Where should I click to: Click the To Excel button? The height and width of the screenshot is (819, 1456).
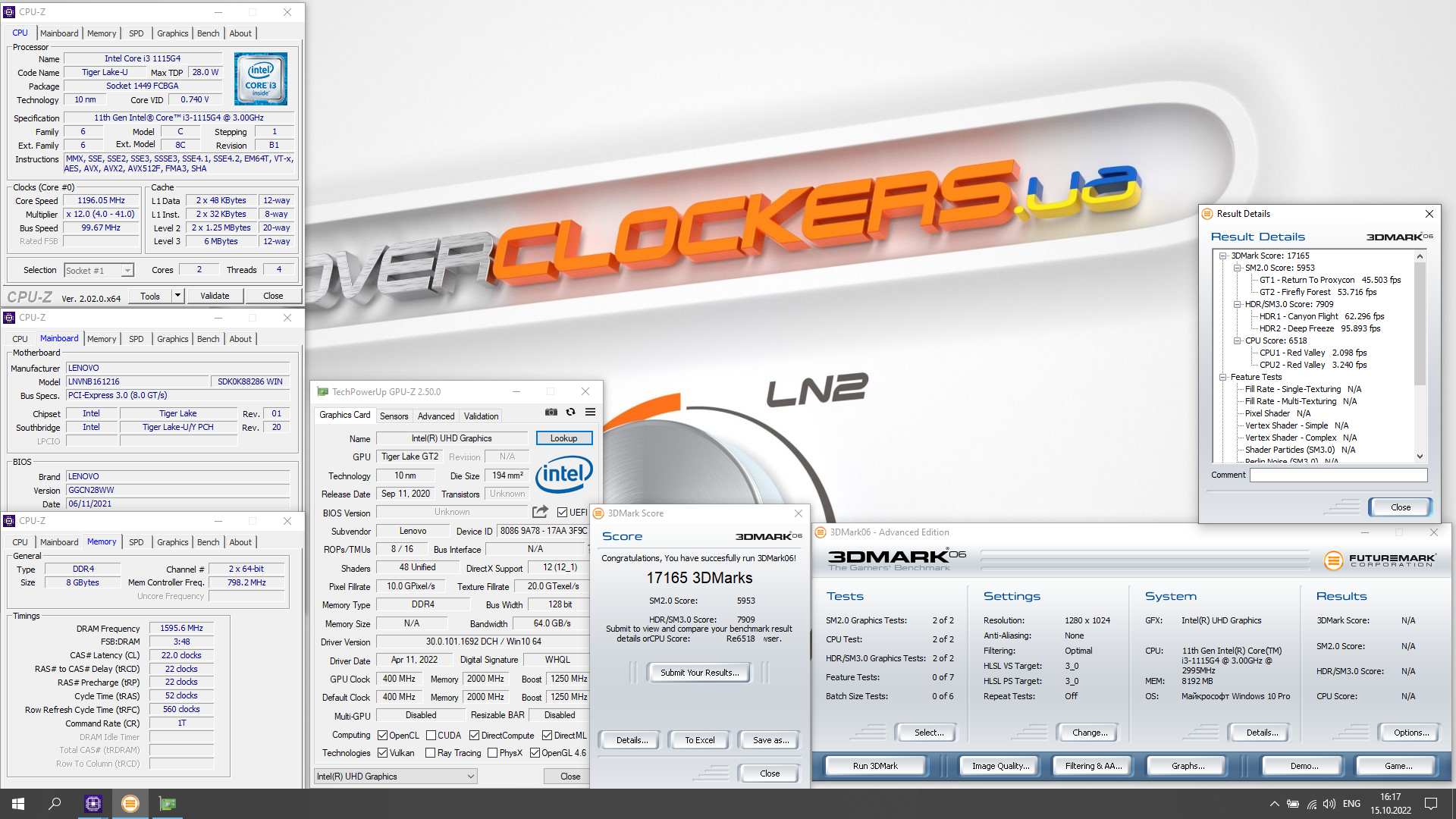click(x=699, y=740)
